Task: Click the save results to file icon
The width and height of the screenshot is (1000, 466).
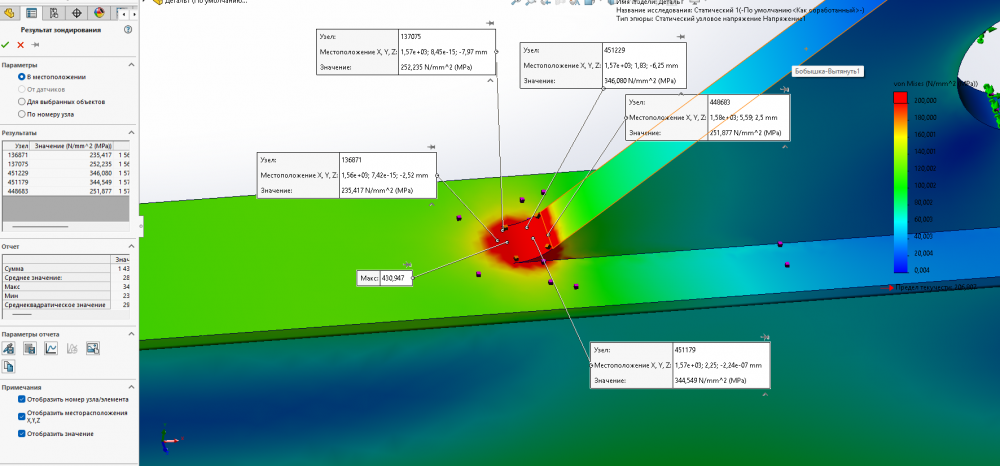Action: (x=30, y=348)
